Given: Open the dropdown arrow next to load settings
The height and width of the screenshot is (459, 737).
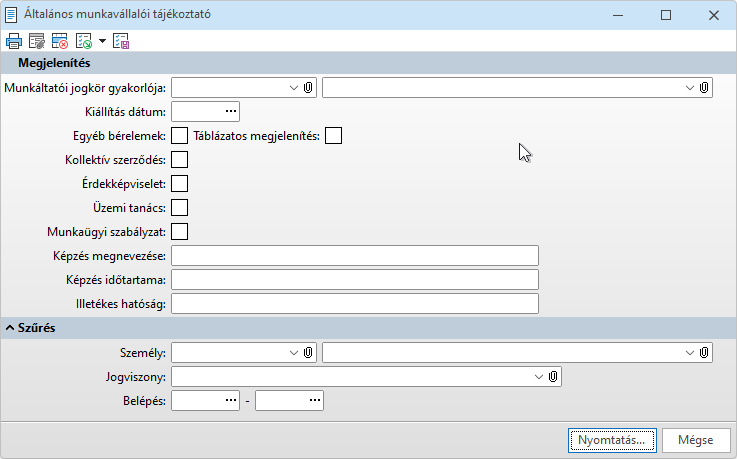Looking at the screenshot, I should point(102,42).
